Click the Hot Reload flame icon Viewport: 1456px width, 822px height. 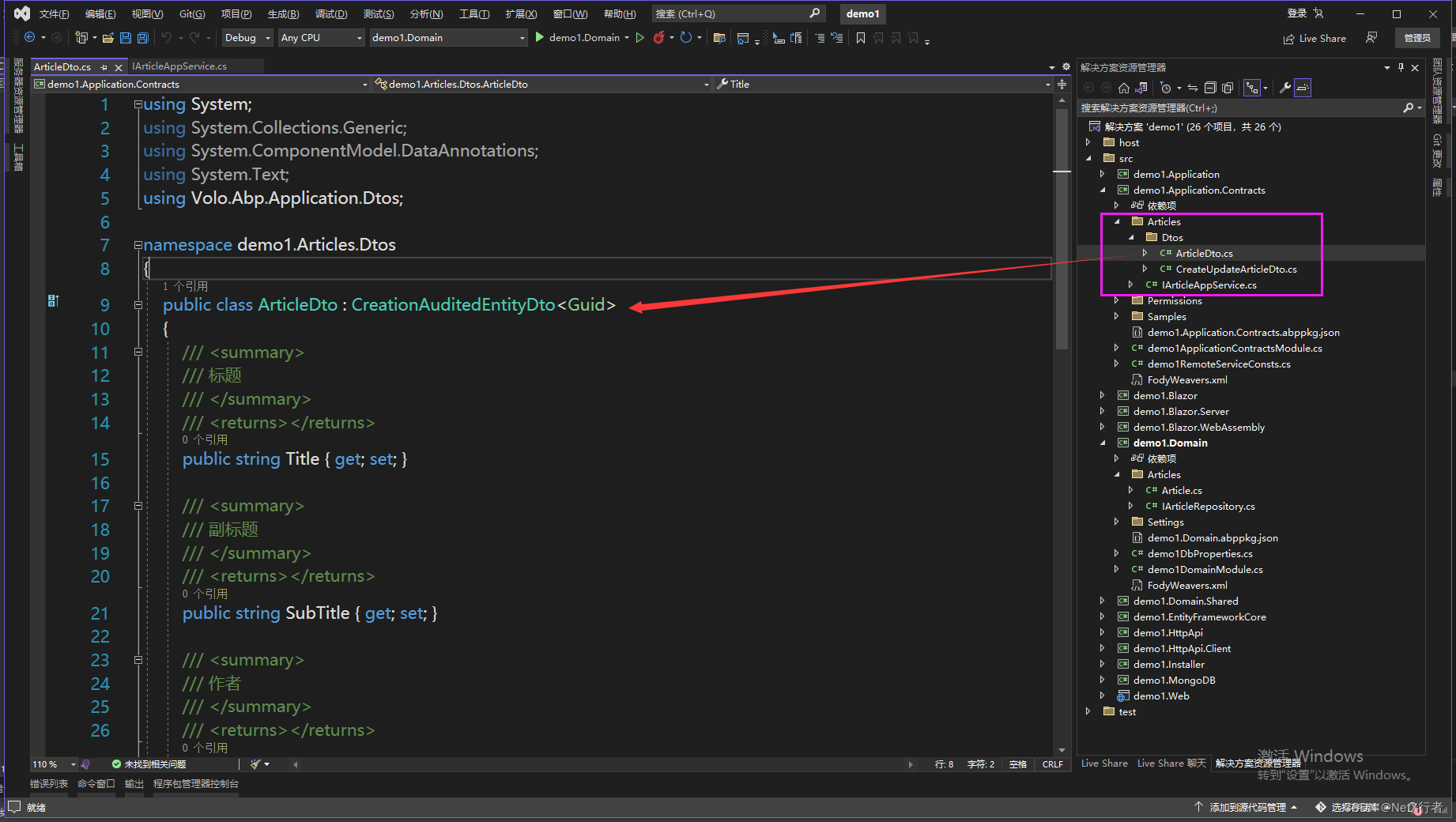click(658, 38)
